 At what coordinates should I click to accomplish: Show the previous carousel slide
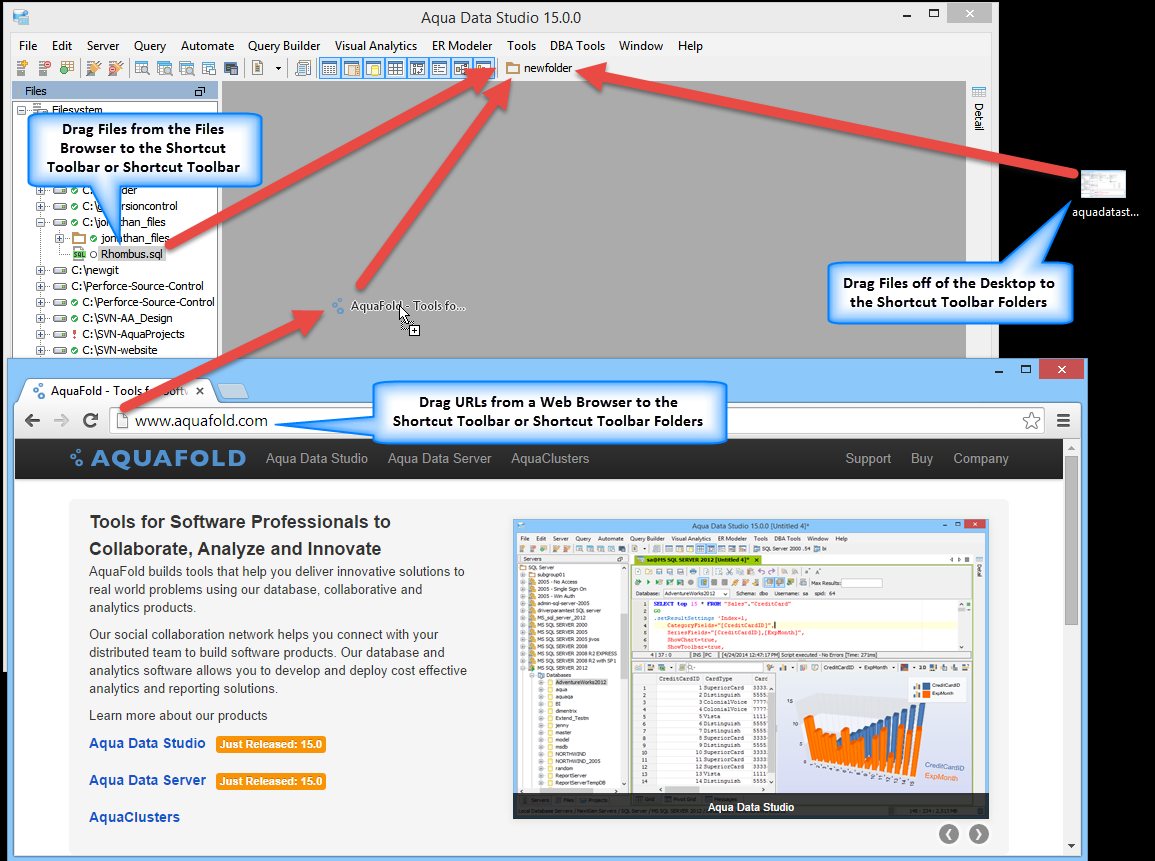[949, 834]
